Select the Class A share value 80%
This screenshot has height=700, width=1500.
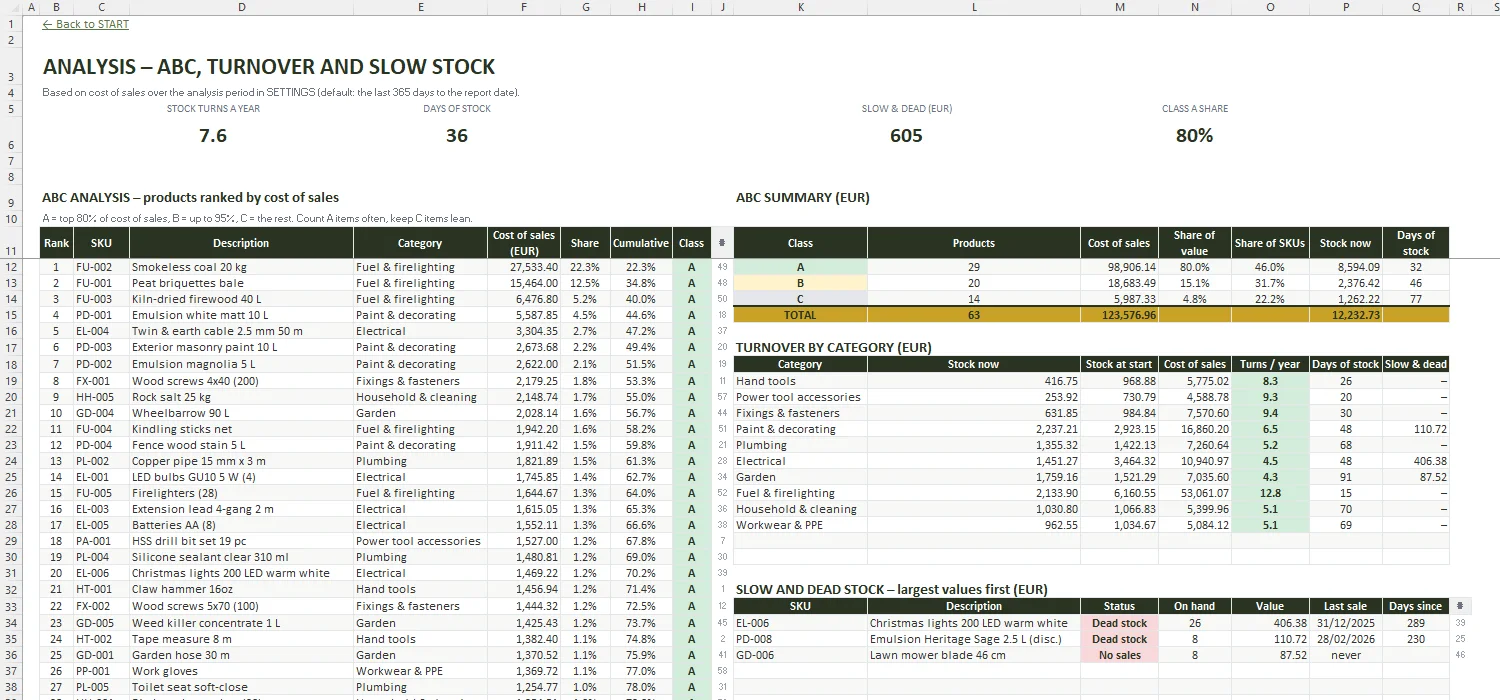coord(1194,135)
